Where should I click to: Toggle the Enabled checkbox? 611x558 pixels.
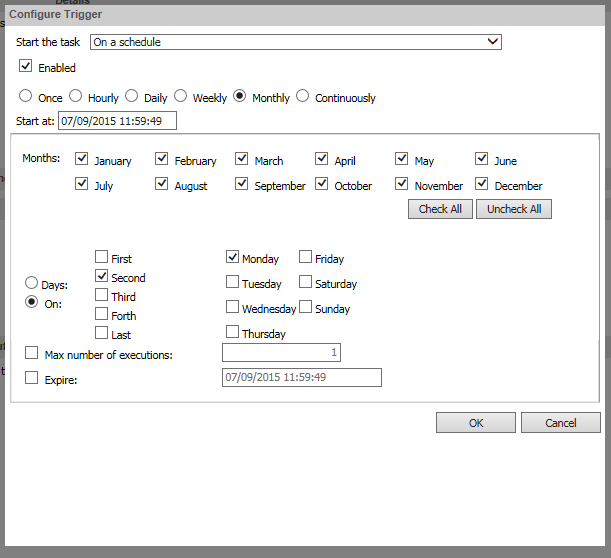(25, 65)
